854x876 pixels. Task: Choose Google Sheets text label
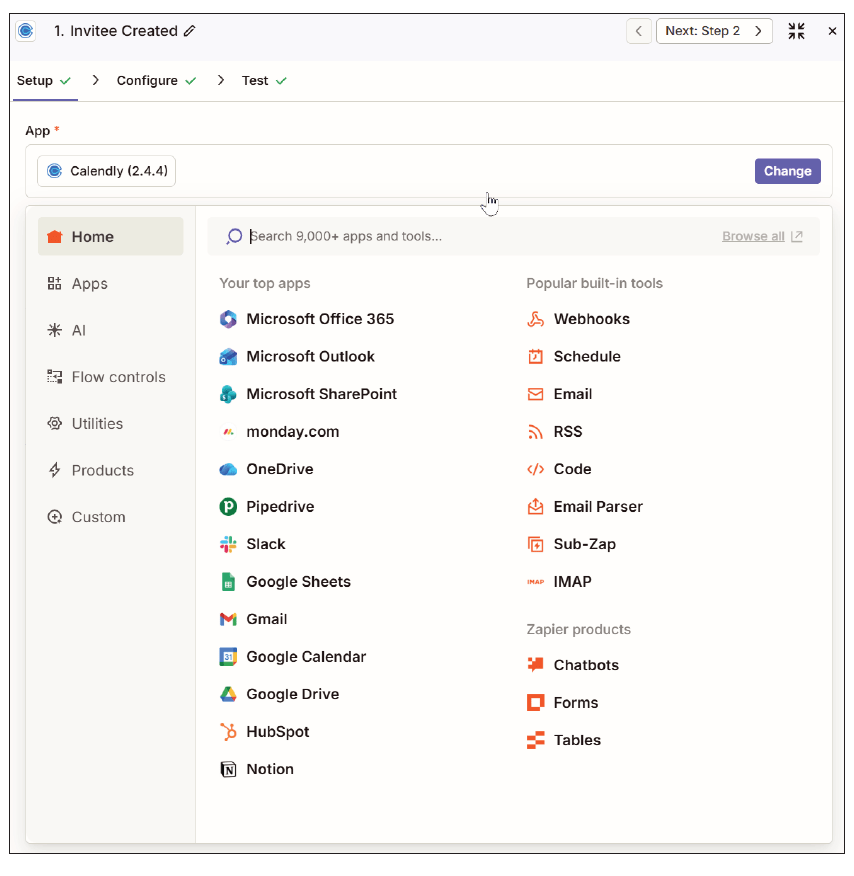click(299, 582)
